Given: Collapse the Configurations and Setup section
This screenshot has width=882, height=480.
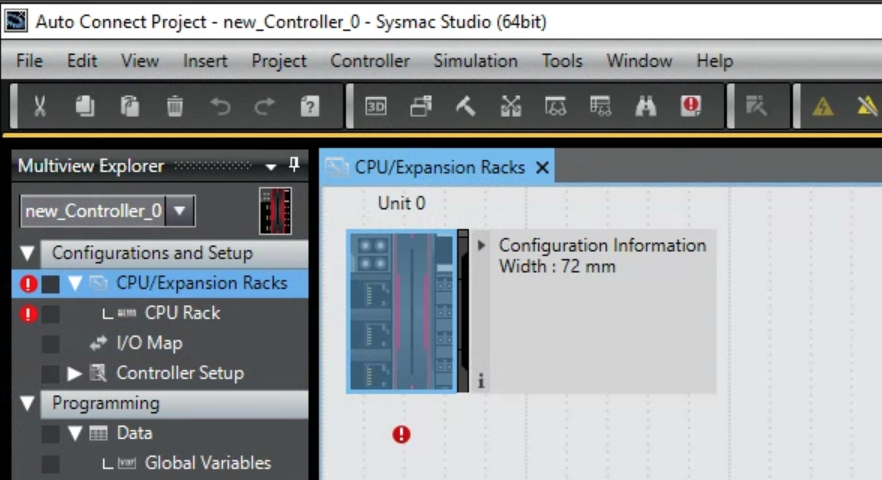Looking at the screenshot, I should click(x=27, y=253).
